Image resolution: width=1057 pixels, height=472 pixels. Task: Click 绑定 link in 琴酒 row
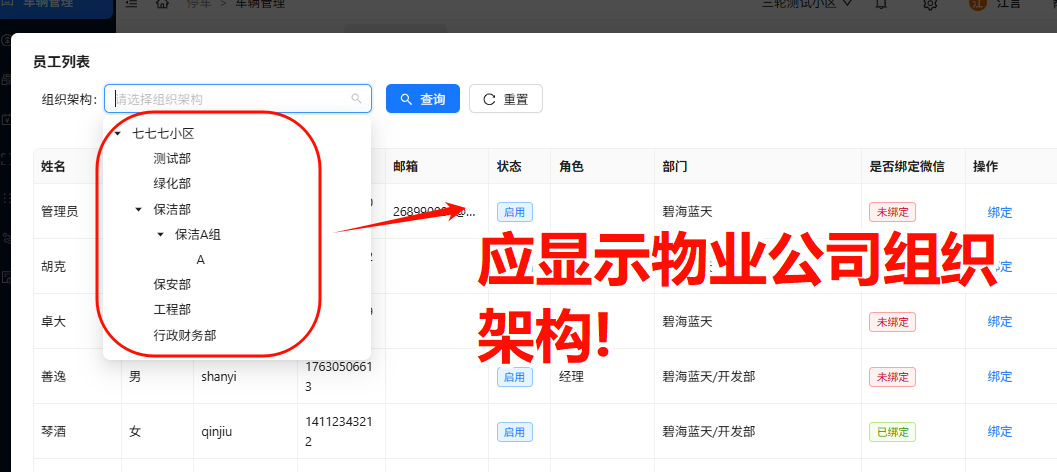click(x=999, y=432)
